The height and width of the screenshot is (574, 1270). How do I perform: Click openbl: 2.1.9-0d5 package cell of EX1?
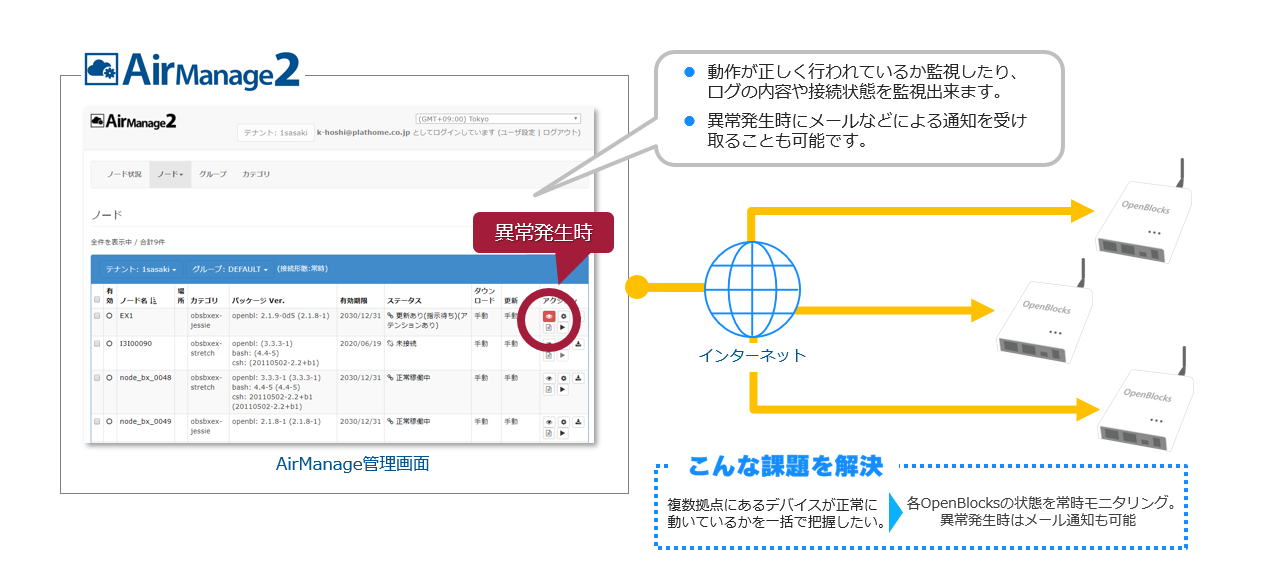click(281, 315)
